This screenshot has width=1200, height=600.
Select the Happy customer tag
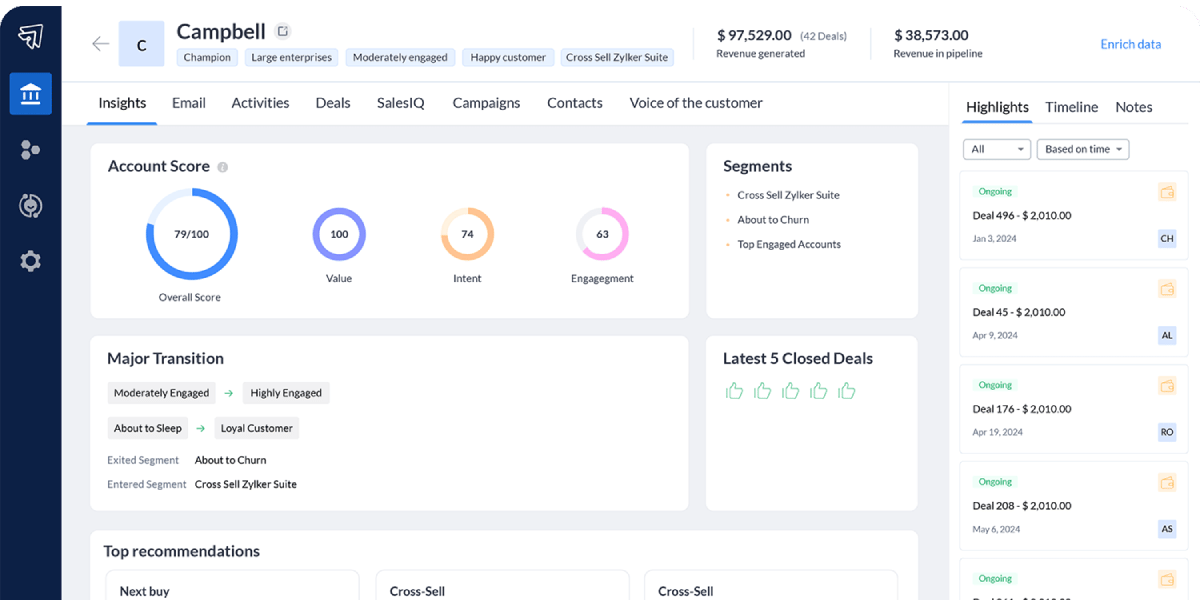tap(508, 57)
